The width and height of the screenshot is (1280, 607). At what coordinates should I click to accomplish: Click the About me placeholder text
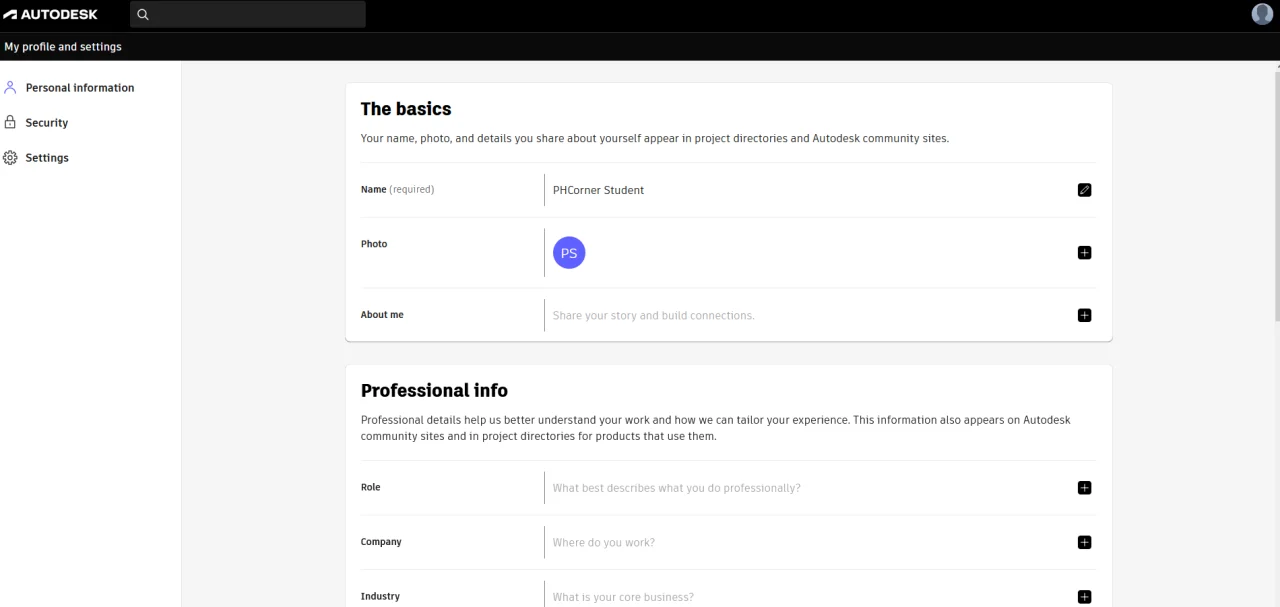(x=654, y=315)
